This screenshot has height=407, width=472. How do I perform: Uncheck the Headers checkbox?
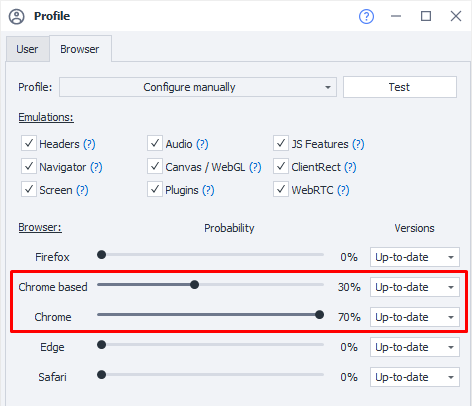[x=29, y=143]
